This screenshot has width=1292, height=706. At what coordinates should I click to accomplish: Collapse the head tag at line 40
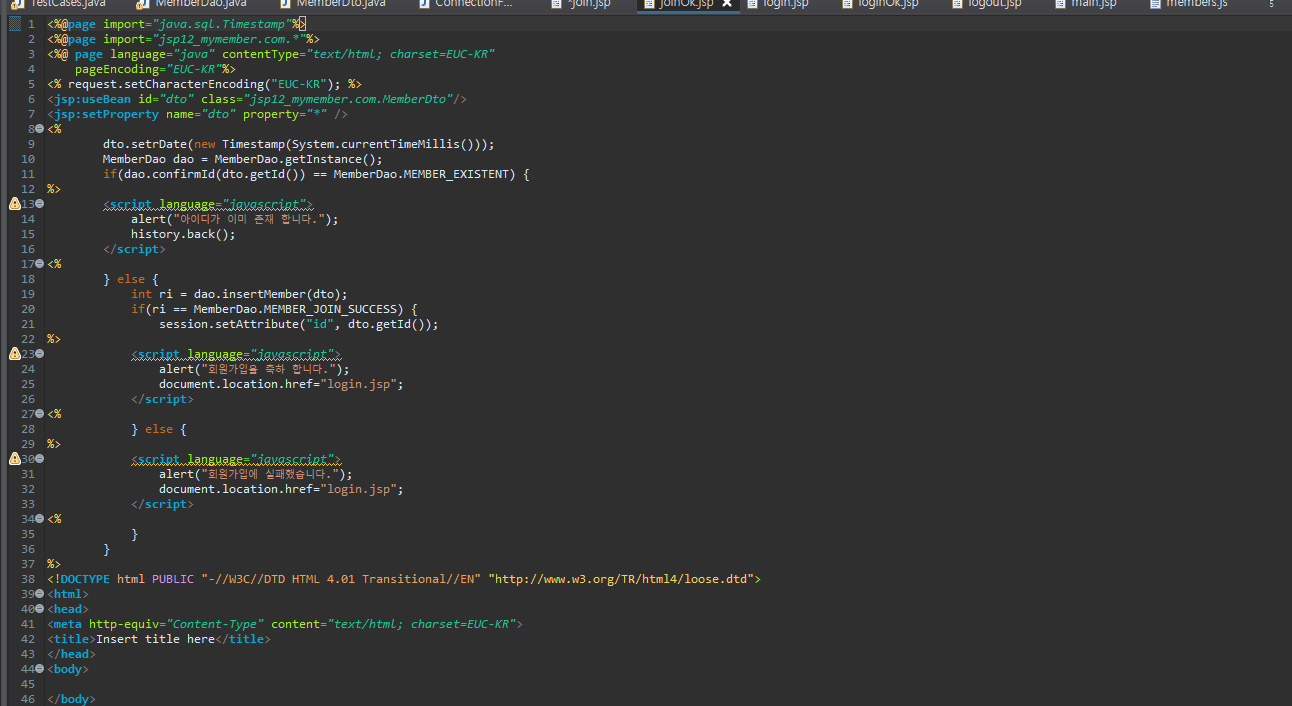[x=40, y=609]
